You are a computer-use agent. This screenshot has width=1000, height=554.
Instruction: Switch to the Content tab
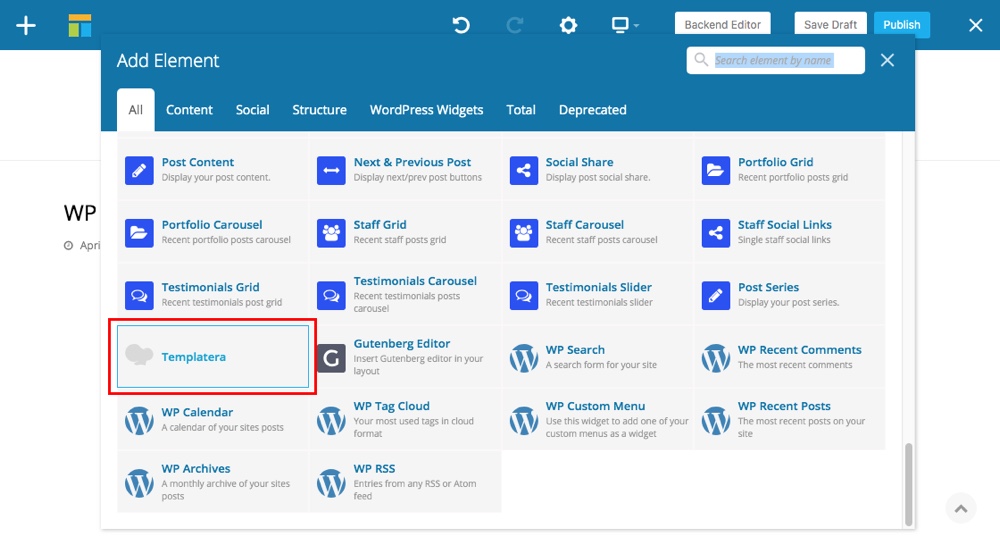coord(189,110)
